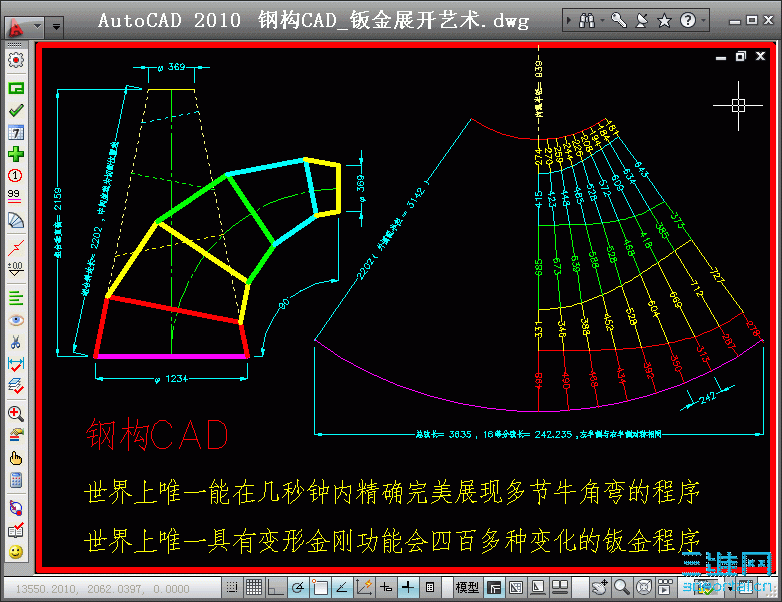Click the circle arrow with red dot icon
The image size is (782, 602).
click(x=16, y=508)
